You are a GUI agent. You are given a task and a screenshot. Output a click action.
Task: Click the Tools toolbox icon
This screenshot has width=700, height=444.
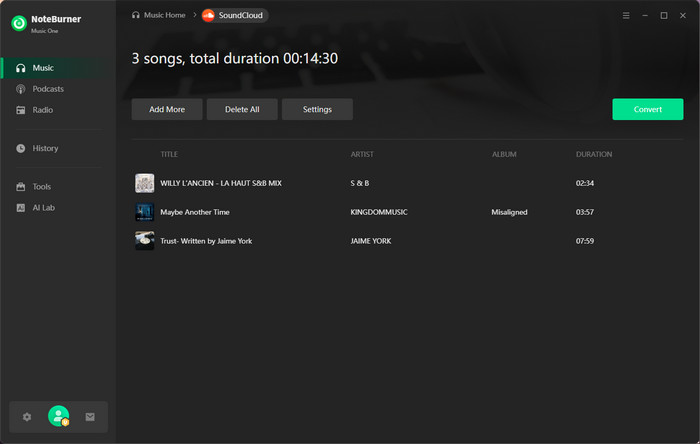pos(21,187)
